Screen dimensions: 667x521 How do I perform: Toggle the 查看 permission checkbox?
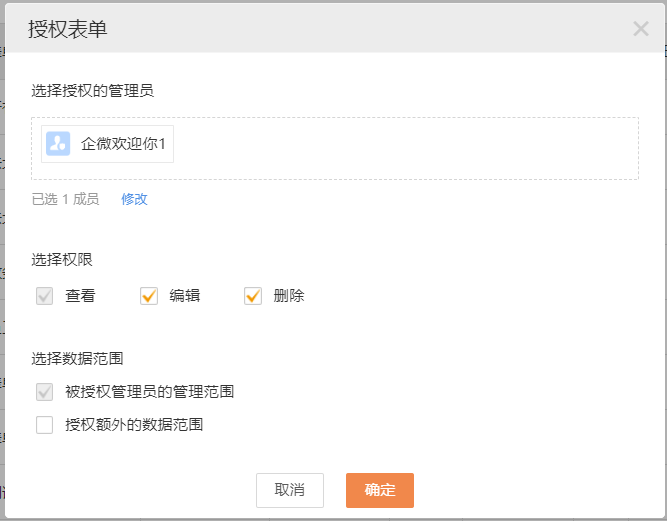(x=45, y=296)
